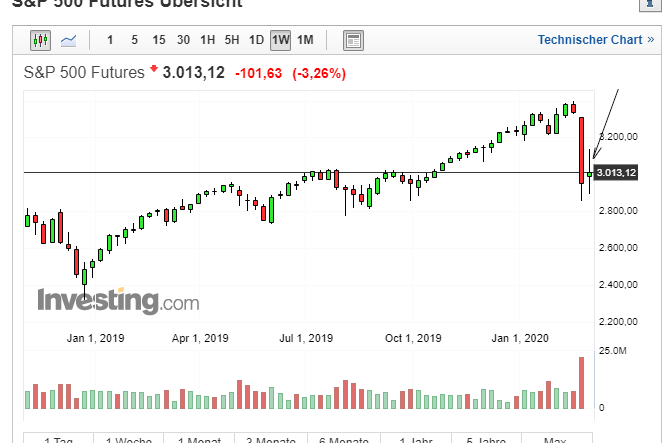This screenshot has width=671, height=443.
Task: Open the Technischer Chart link
Action: point(595,40)
